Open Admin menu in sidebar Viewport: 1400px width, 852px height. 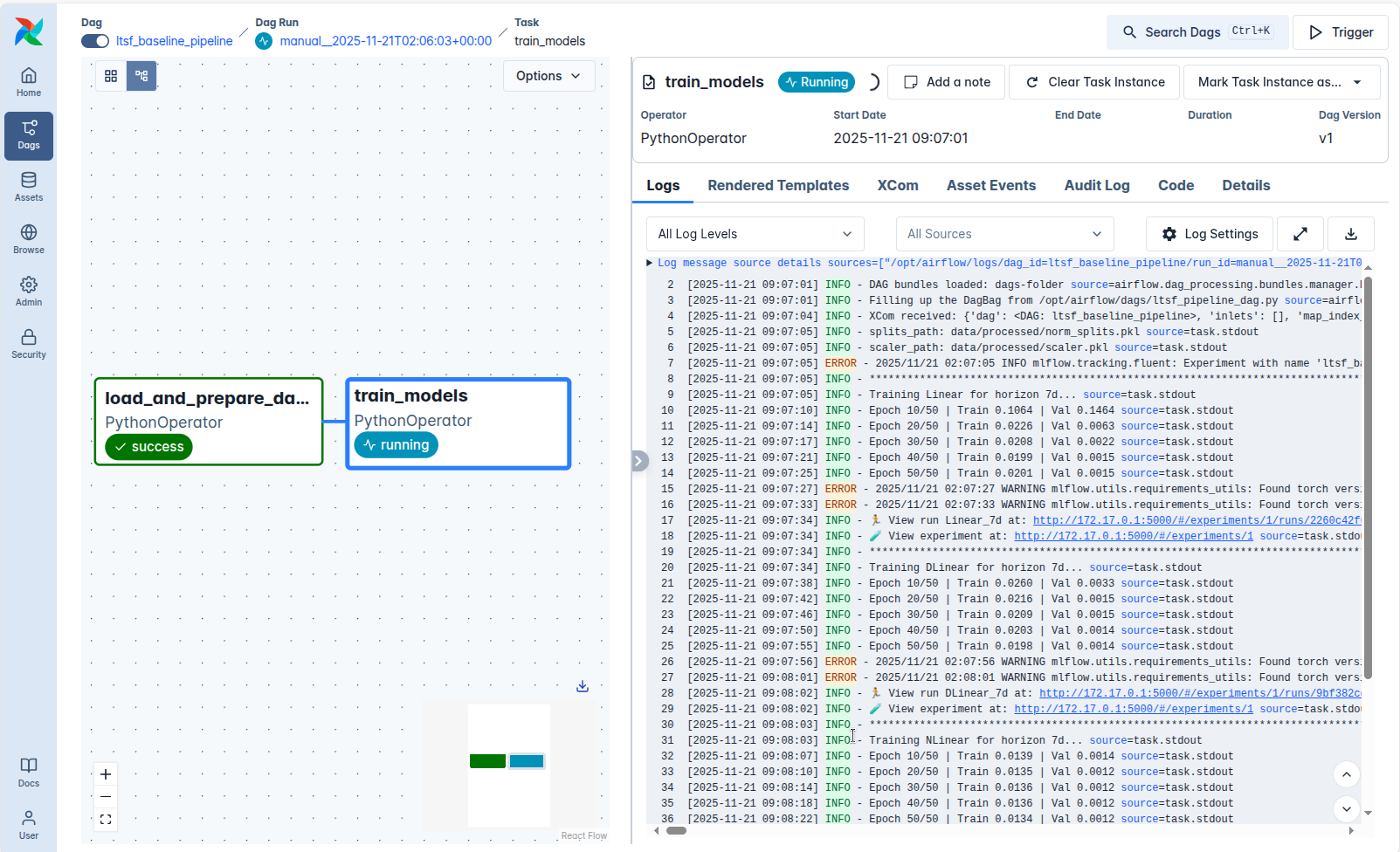pos(29,292)
